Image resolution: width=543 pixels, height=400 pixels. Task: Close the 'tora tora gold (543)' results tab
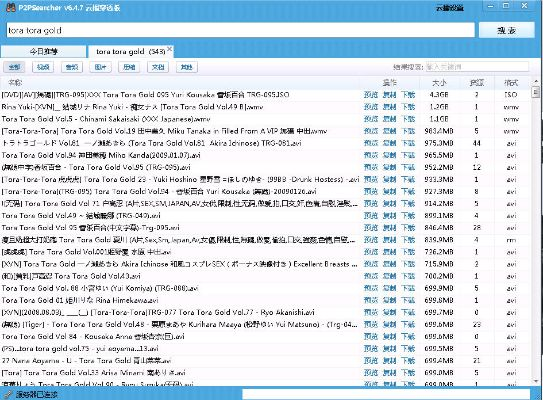169,49
